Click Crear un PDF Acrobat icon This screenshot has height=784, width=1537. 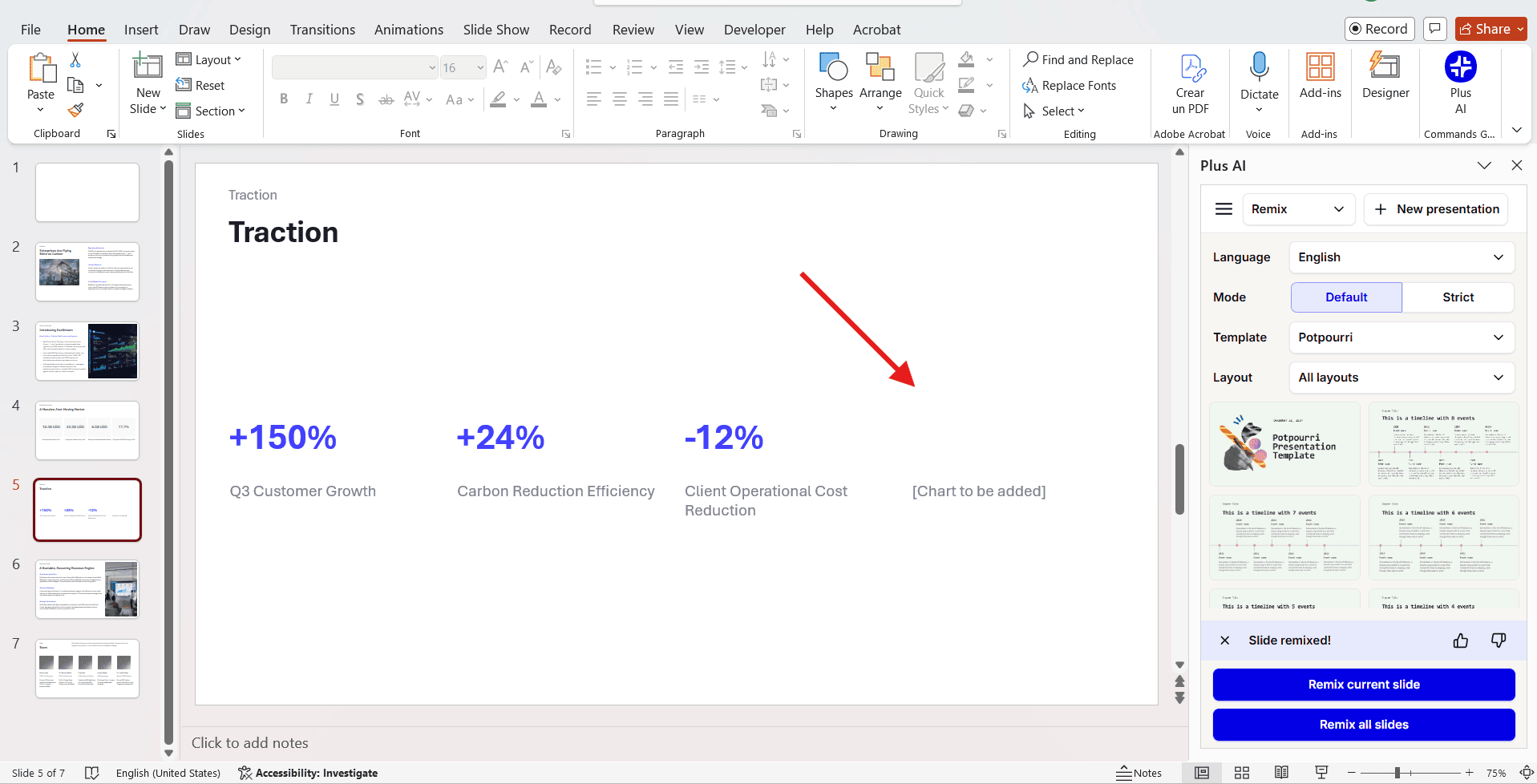click(x=1191, y=84)
